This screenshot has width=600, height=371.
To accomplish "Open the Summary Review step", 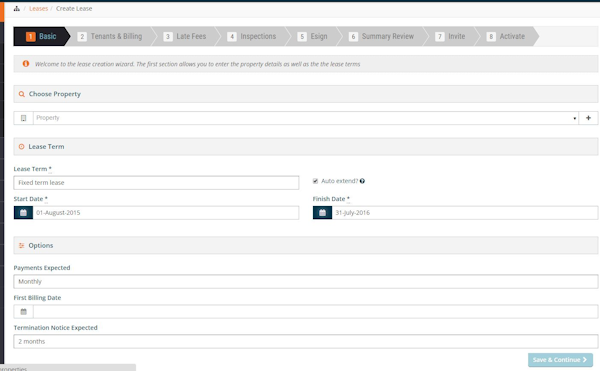I will 382,36.
